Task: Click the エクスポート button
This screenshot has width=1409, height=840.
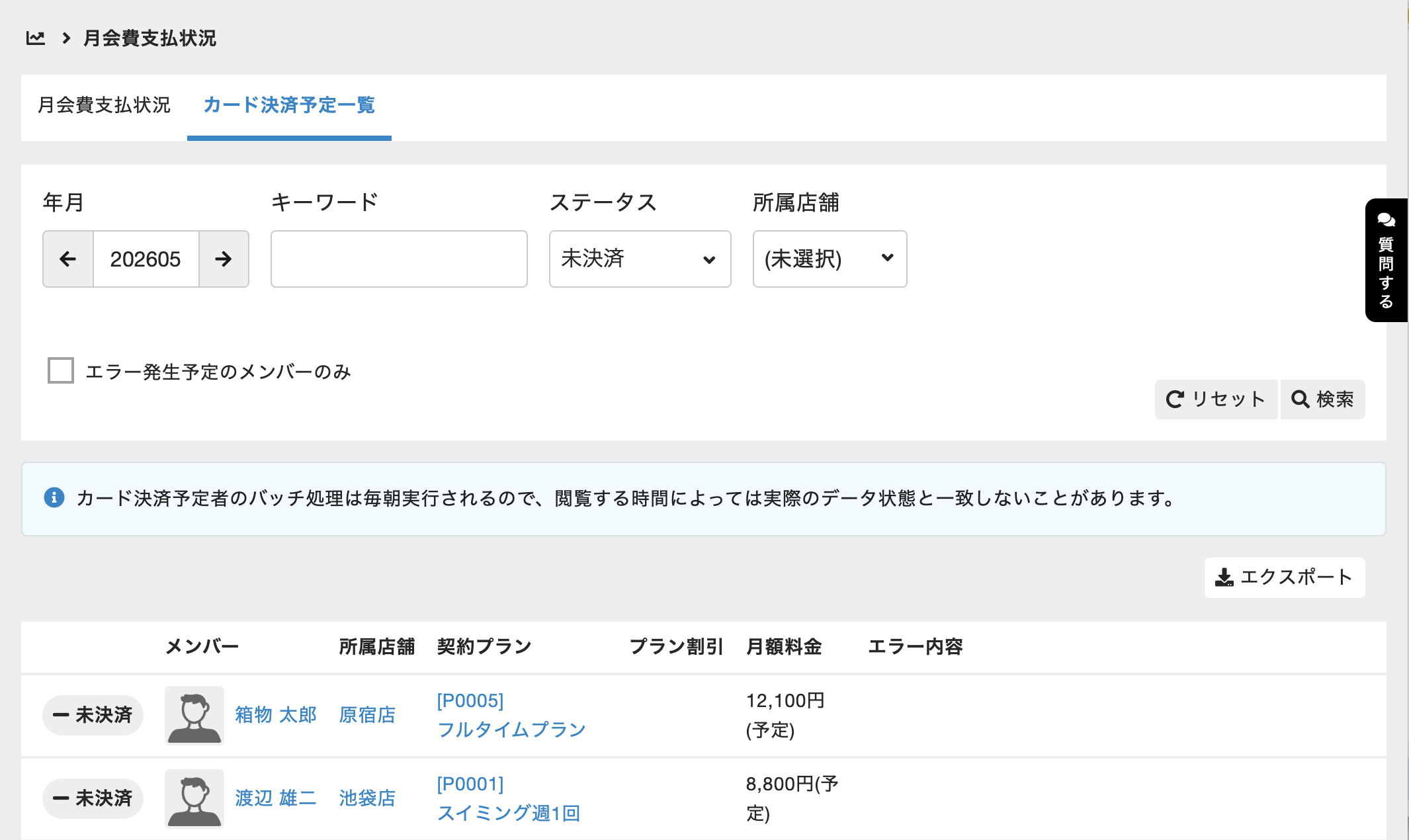Action: pyautogui.click(x=1285, y=577)
